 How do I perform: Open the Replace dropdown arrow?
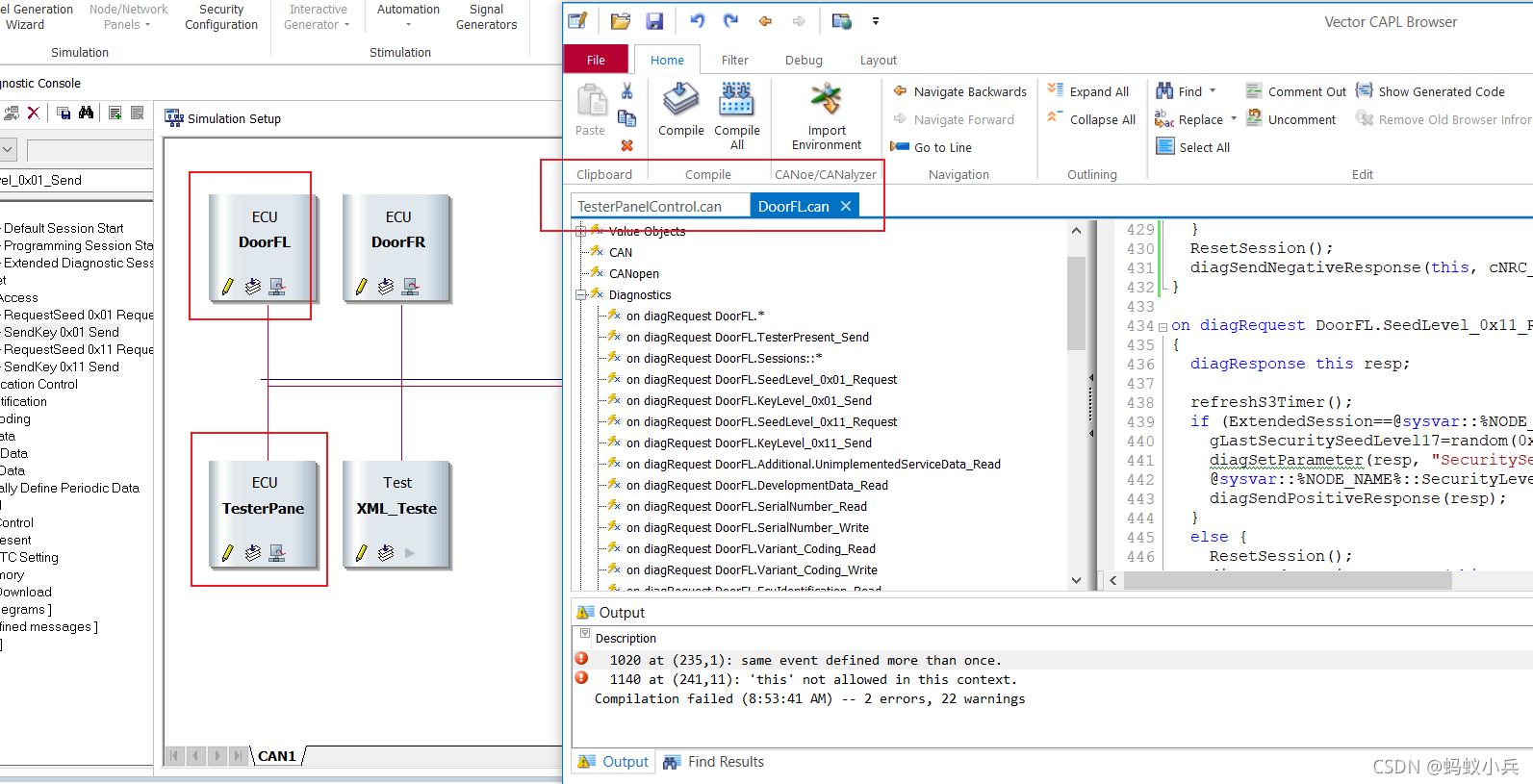tap(1234, 119)
